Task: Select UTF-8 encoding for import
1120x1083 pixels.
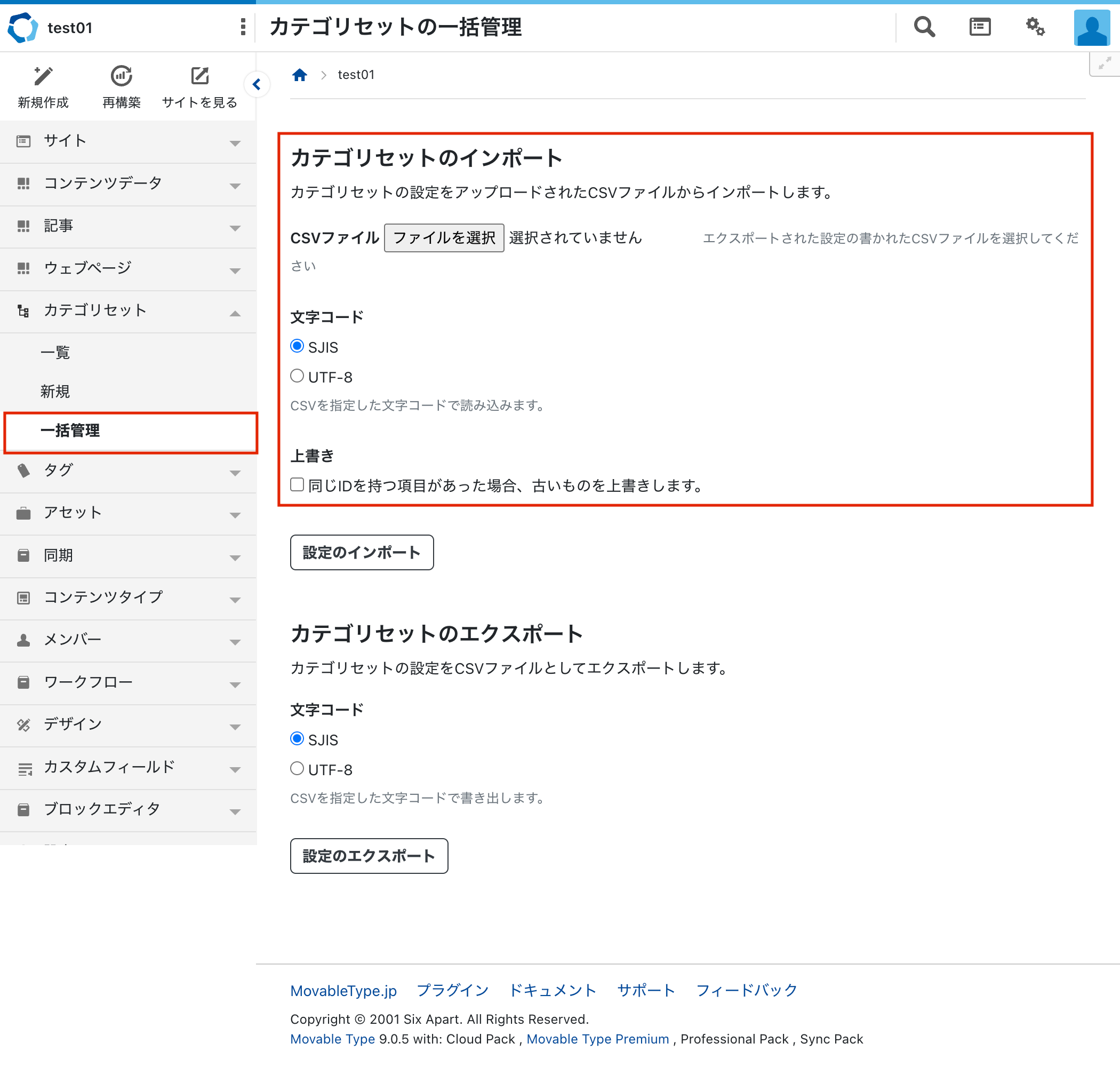Action: click(x=297, y=376)
